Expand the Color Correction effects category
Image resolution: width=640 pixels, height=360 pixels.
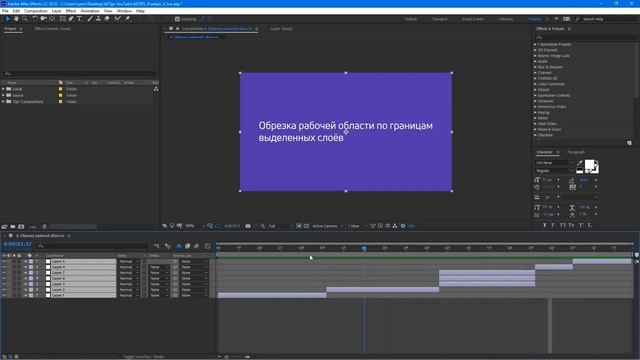click(x=535, y=84)
